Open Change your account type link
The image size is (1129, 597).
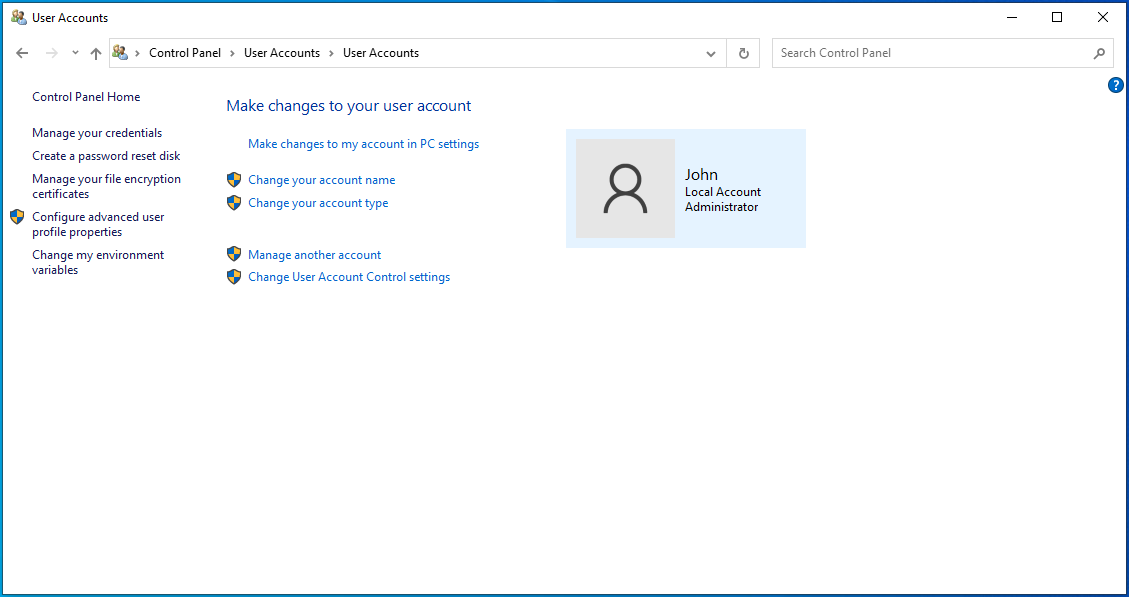tap(318, 203)
